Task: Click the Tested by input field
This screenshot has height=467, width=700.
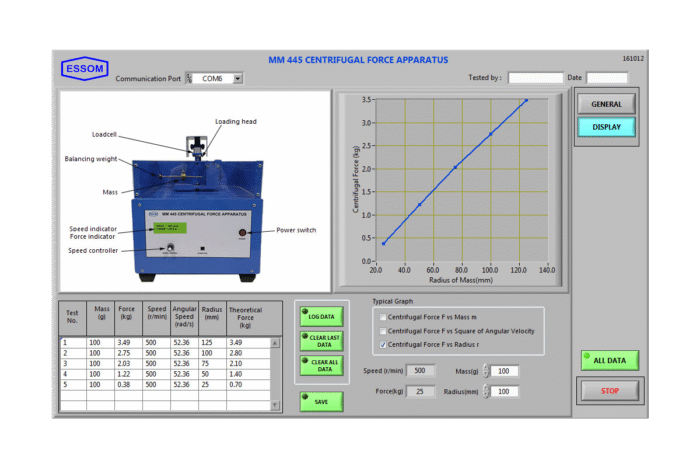Action: [x=535, y=78]
